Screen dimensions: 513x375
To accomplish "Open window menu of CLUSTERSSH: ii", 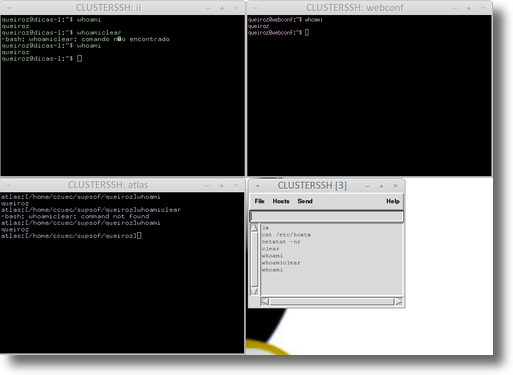I will tap(9, 8).
